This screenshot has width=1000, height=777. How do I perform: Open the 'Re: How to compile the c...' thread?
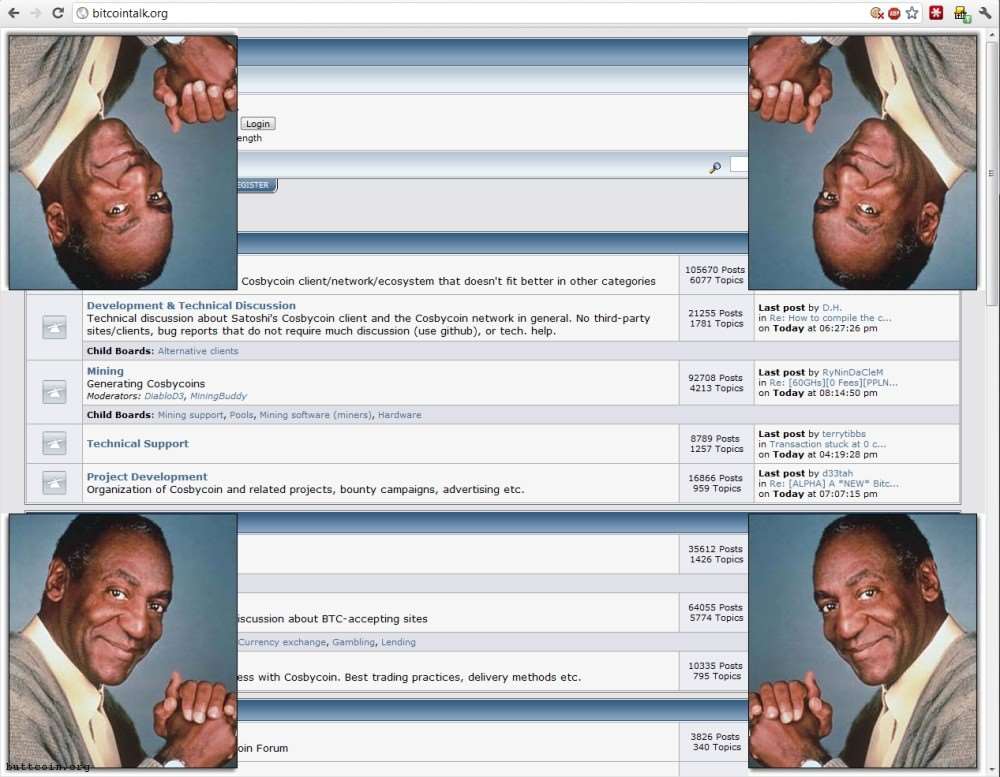click(830, 318)
